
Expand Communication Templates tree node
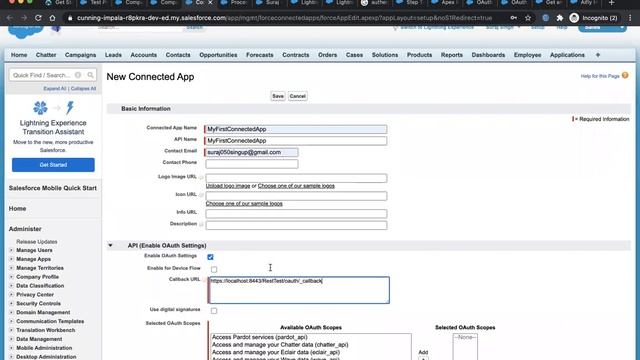[x=11, y=321]
